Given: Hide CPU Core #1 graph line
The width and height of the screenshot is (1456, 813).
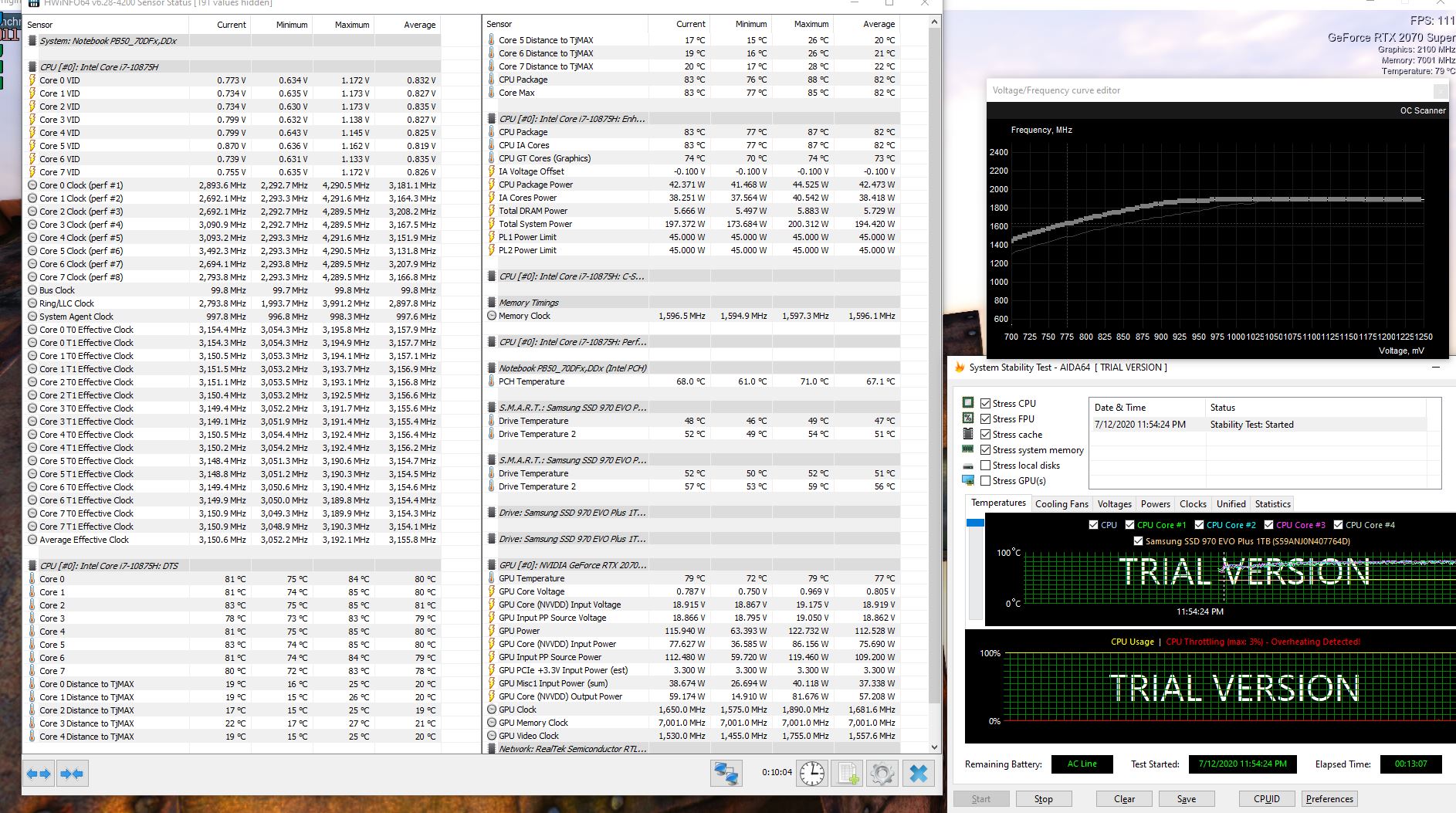Looking at the screenshot, I should click(x=1130, y=525).
